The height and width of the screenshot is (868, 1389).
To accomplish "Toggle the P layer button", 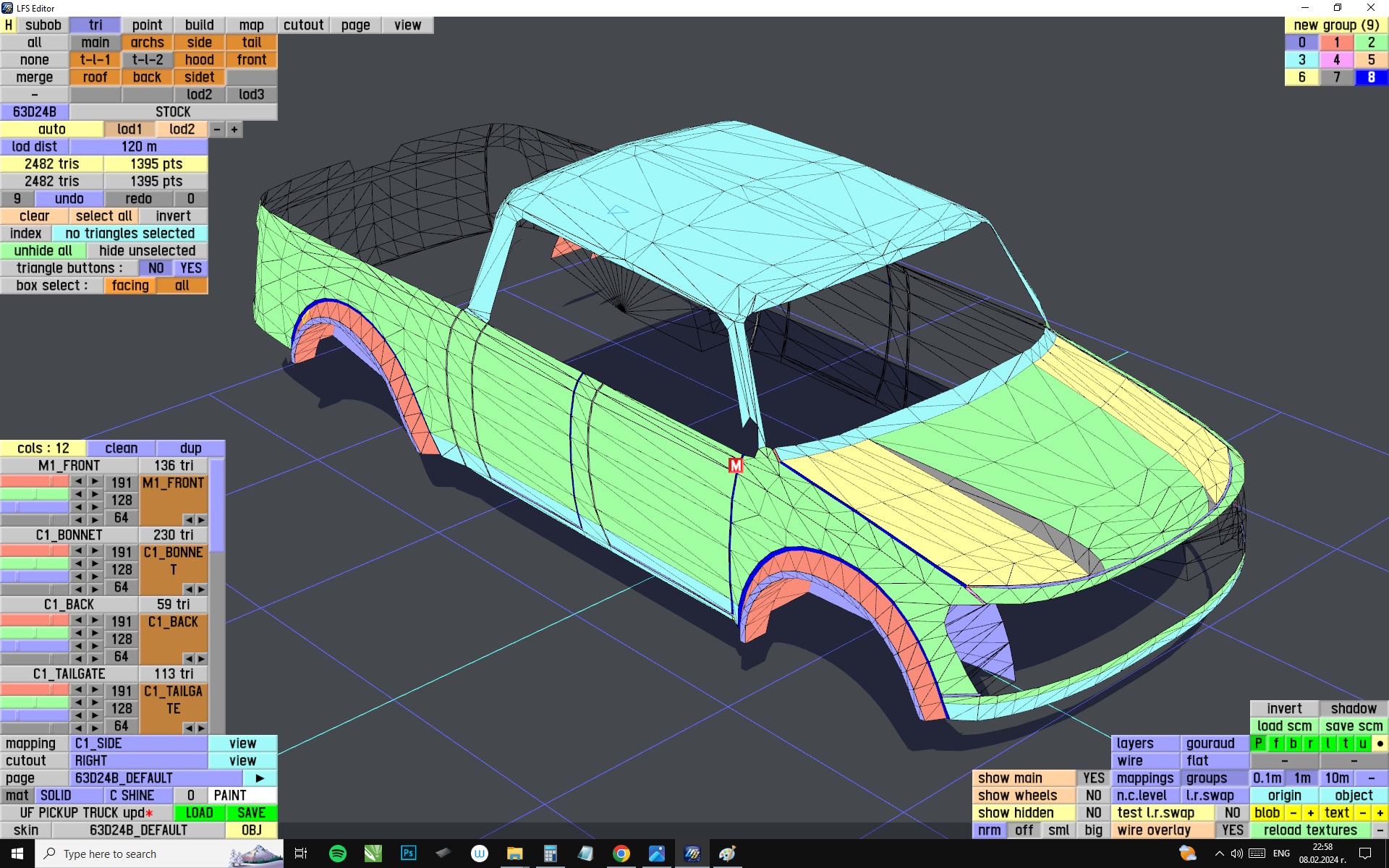I will (x=1259, y=744).
